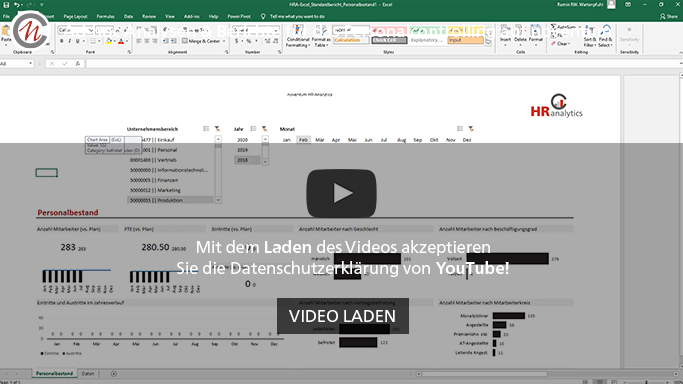Click the fill color paint bucket icon
The image size is (683, 384).
click(x=108, y=41)
